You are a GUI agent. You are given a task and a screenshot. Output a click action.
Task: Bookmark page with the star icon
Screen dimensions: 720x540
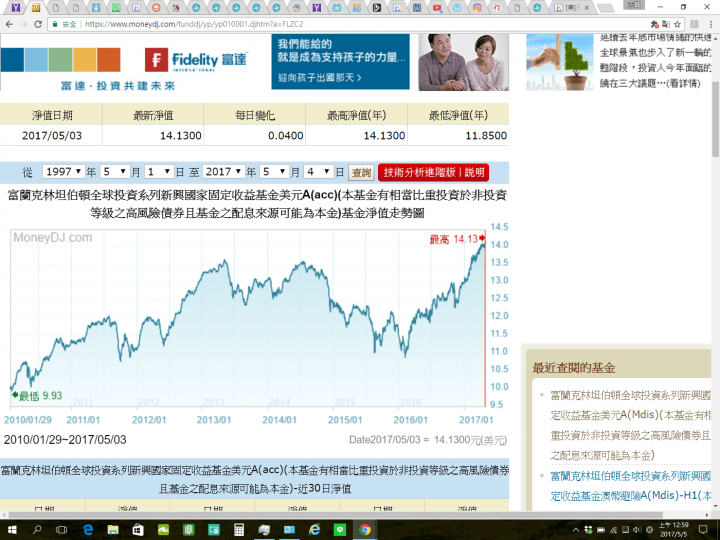tap(677, 24)
